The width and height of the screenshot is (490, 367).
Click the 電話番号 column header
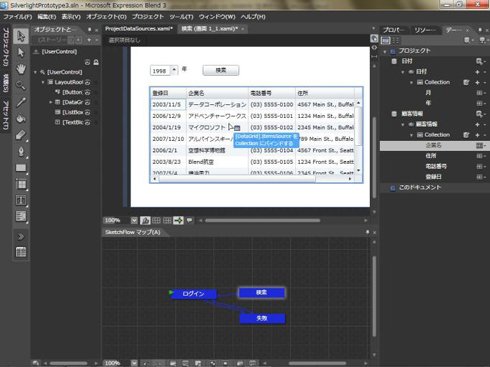pos(272,93)
